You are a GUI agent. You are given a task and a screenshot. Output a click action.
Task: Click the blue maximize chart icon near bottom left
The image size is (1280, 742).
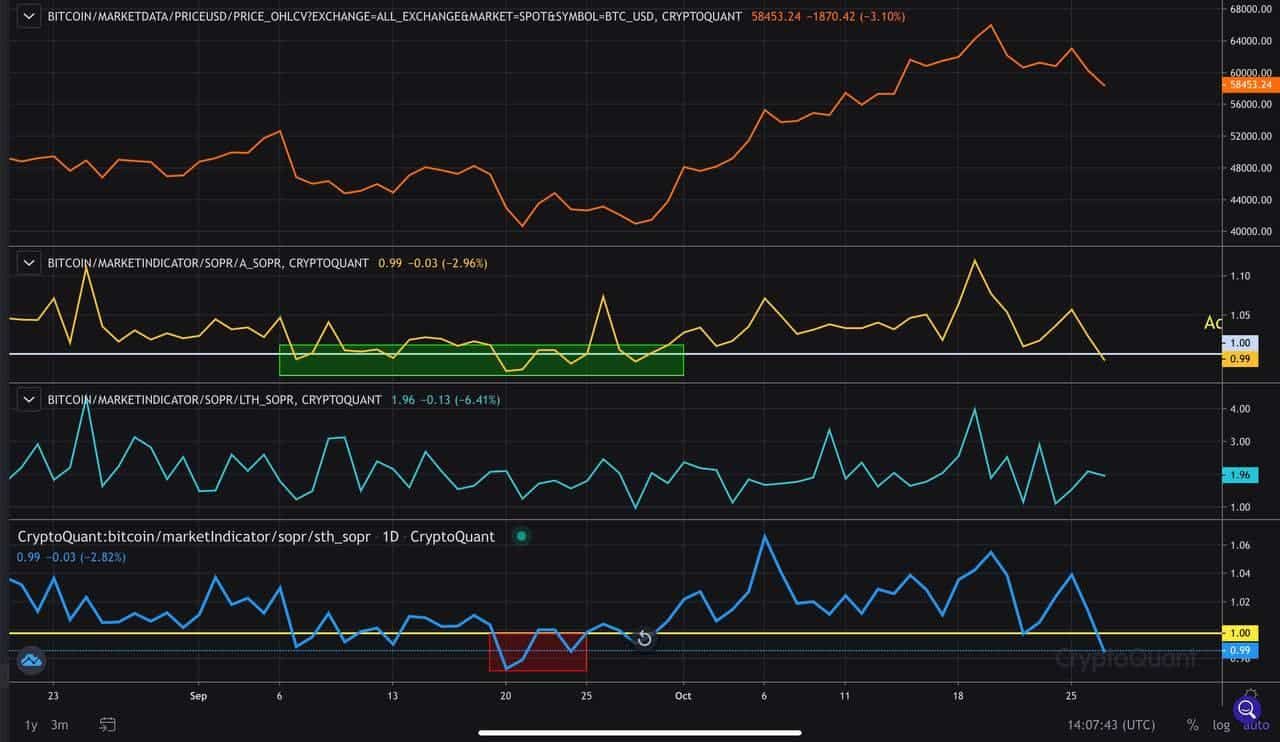(31, 661)
